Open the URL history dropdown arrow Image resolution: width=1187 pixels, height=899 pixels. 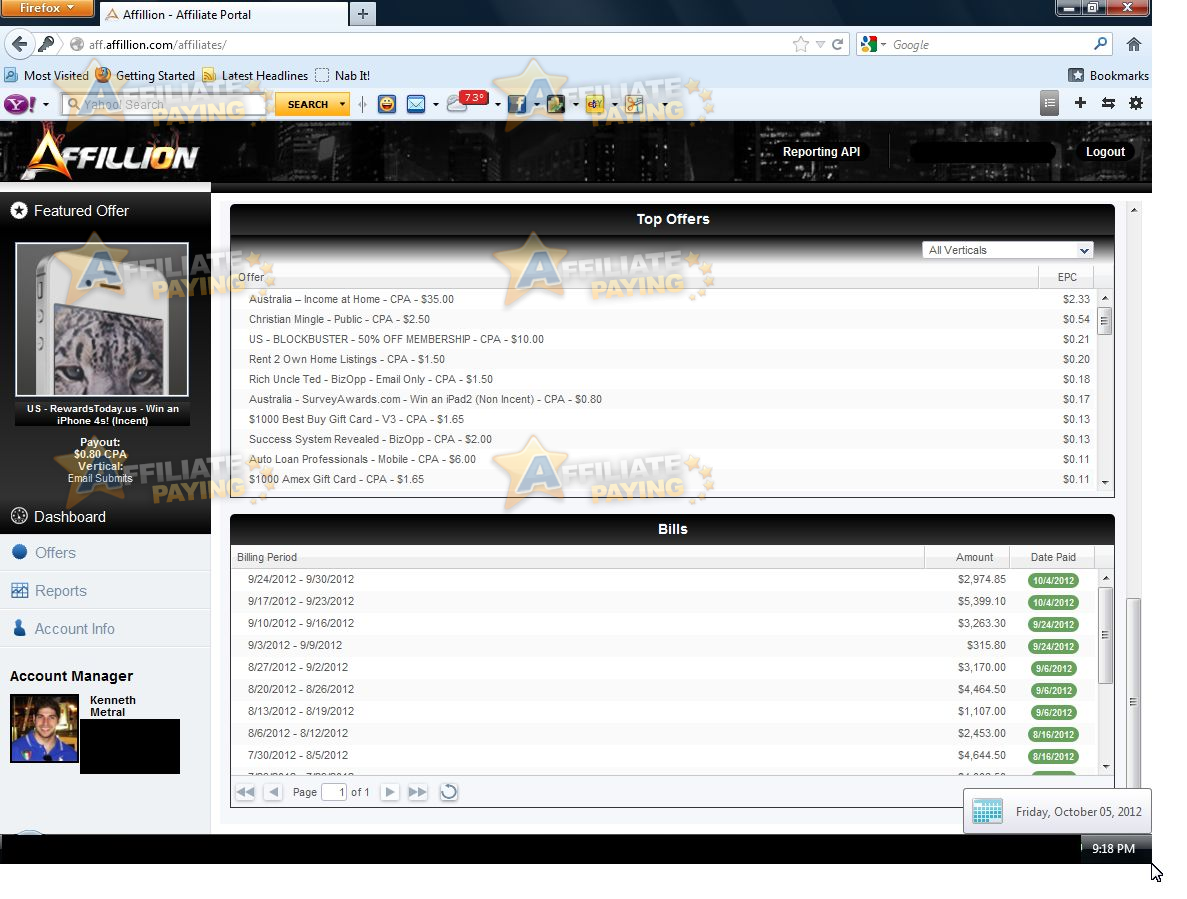click(820, 45)
